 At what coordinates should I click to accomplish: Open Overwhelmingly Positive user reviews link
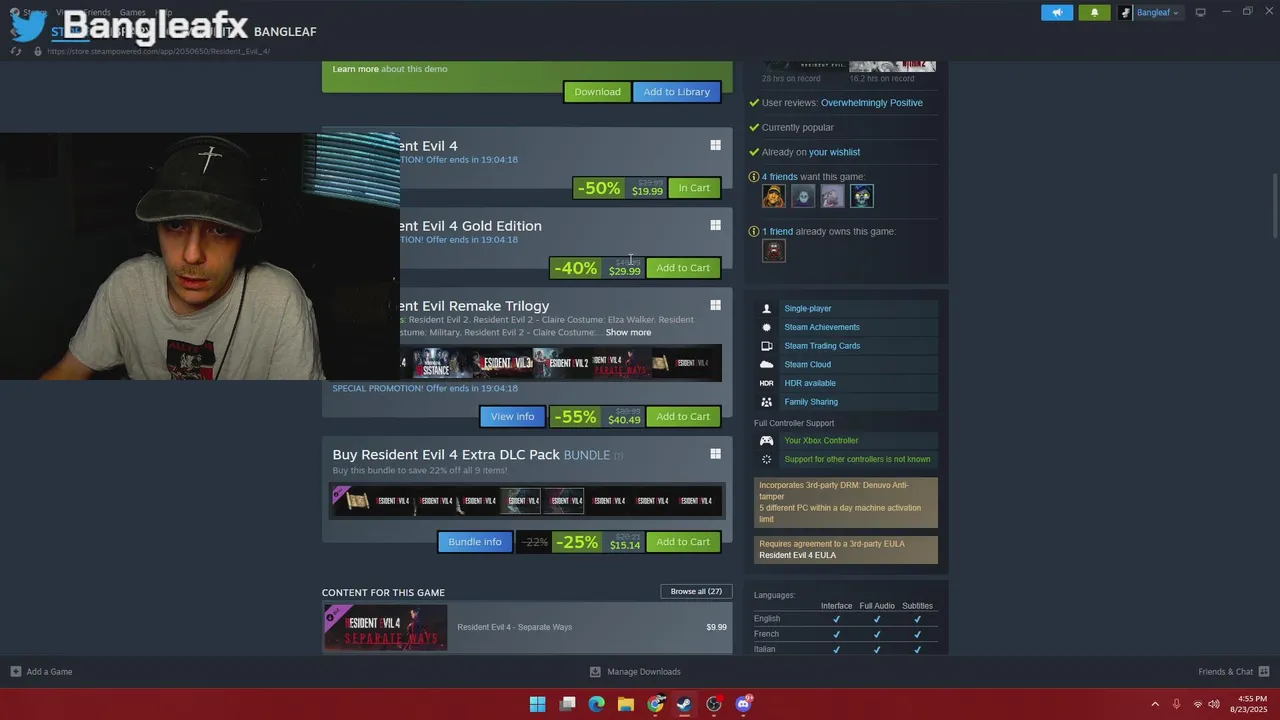coord(871,103)
